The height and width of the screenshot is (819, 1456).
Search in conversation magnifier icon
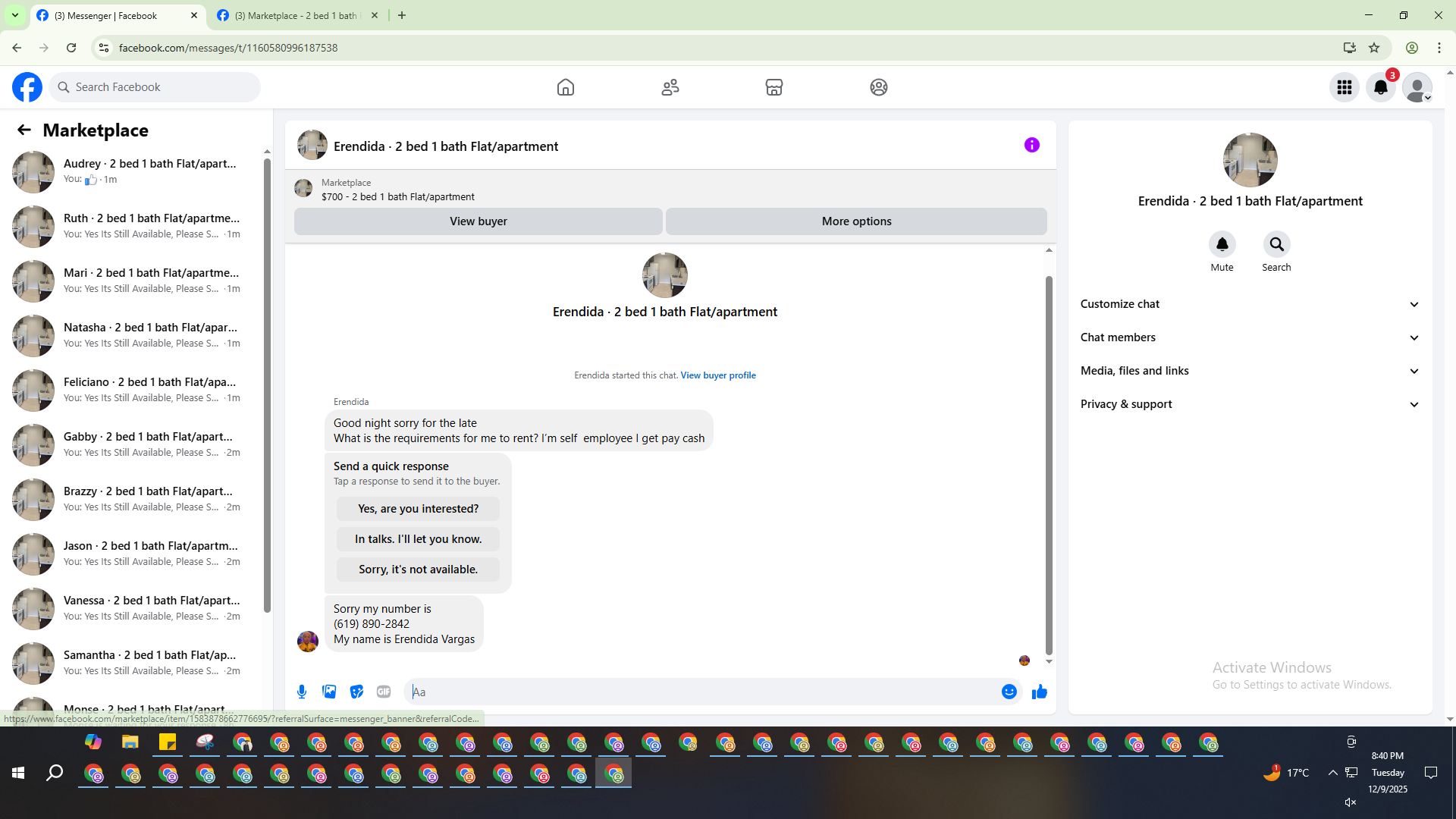(1276, 244)
